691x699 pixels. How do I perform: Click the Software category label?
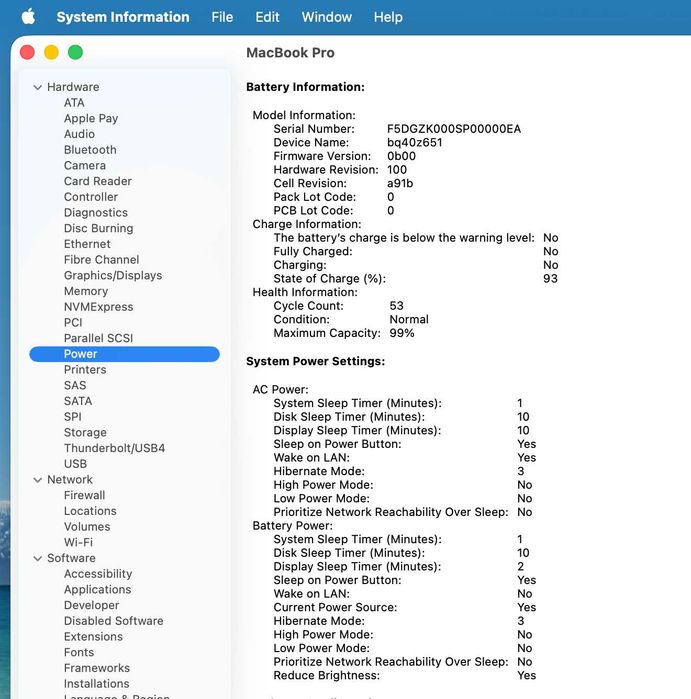(71, 558)
